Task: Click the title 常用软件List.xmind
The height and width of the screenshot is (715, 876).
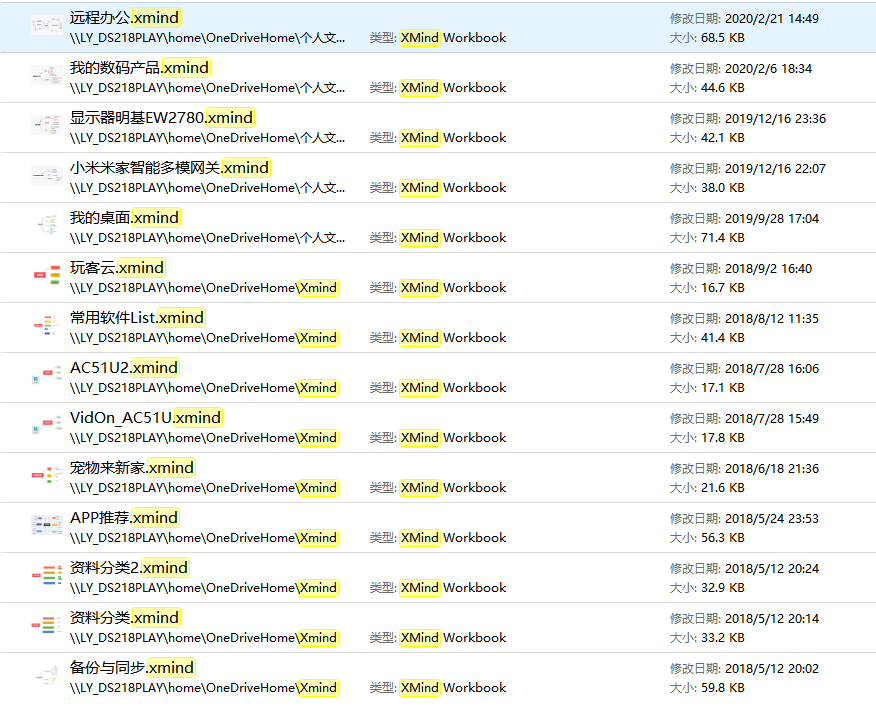Action: [137, 318]
